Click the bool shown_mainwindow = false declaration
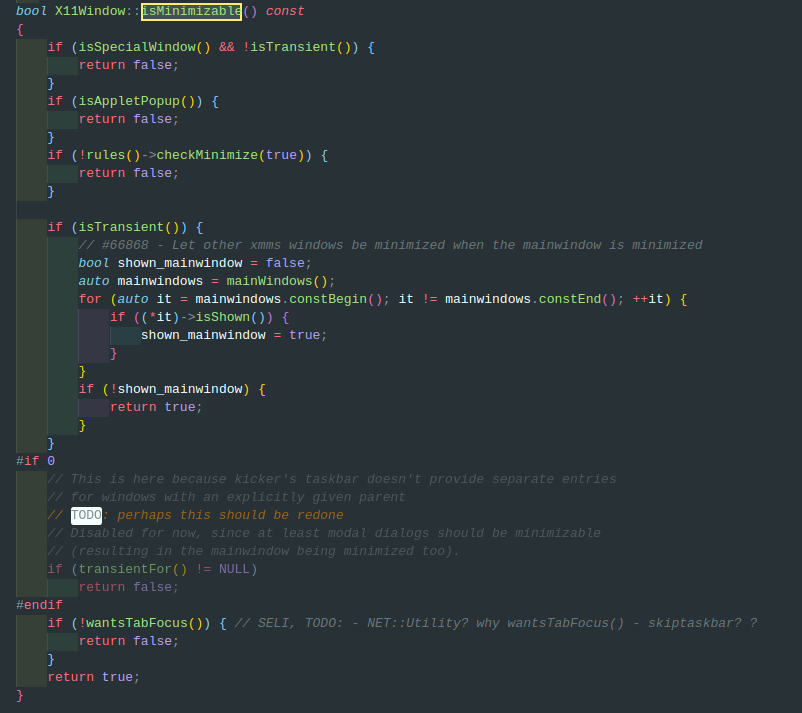This screenshot has width=802, height=713. pos(195,263)
